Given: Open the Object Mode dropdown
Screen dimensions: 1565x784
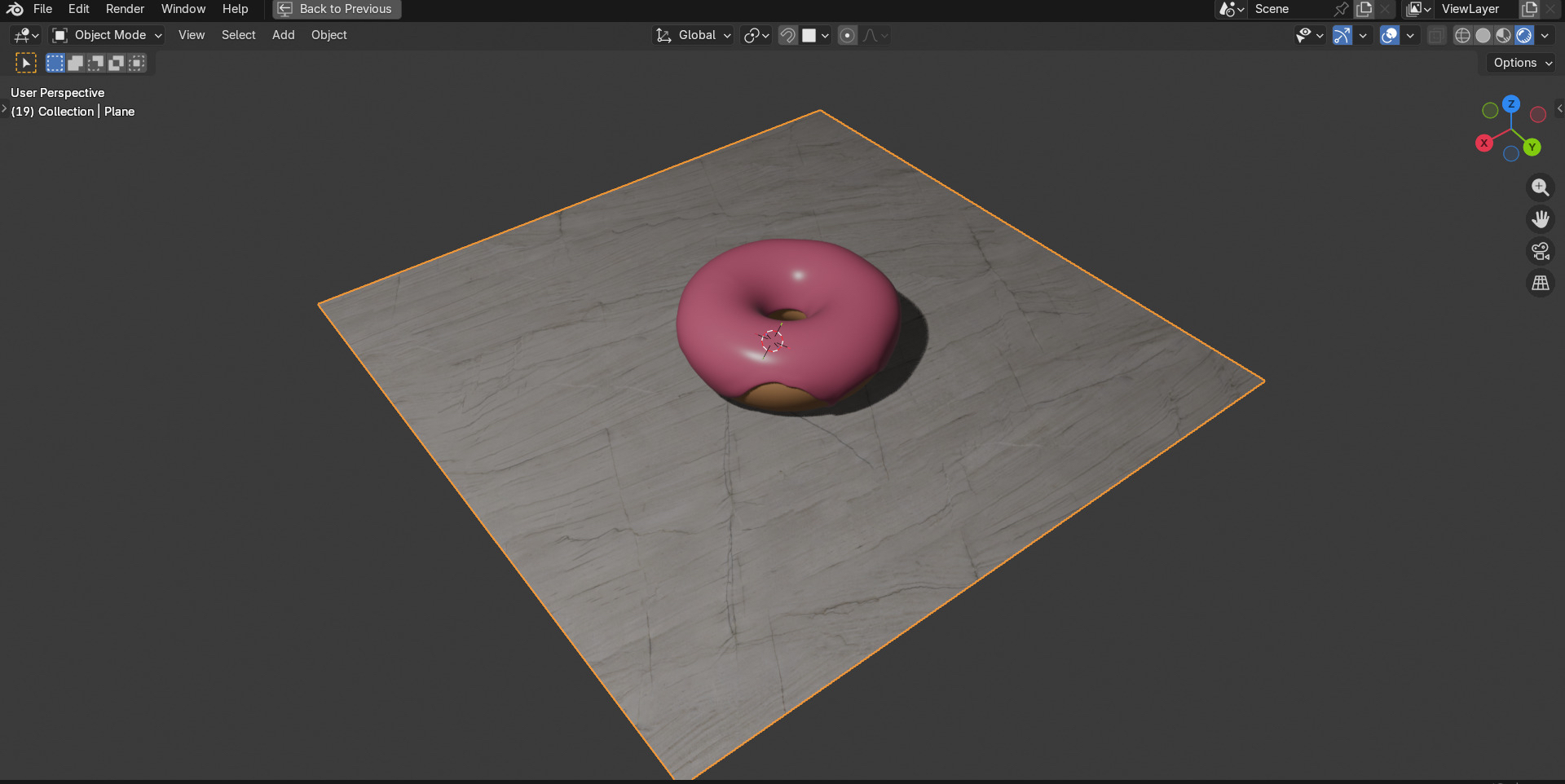Looking at the screenshot, I should coord(108,35).
